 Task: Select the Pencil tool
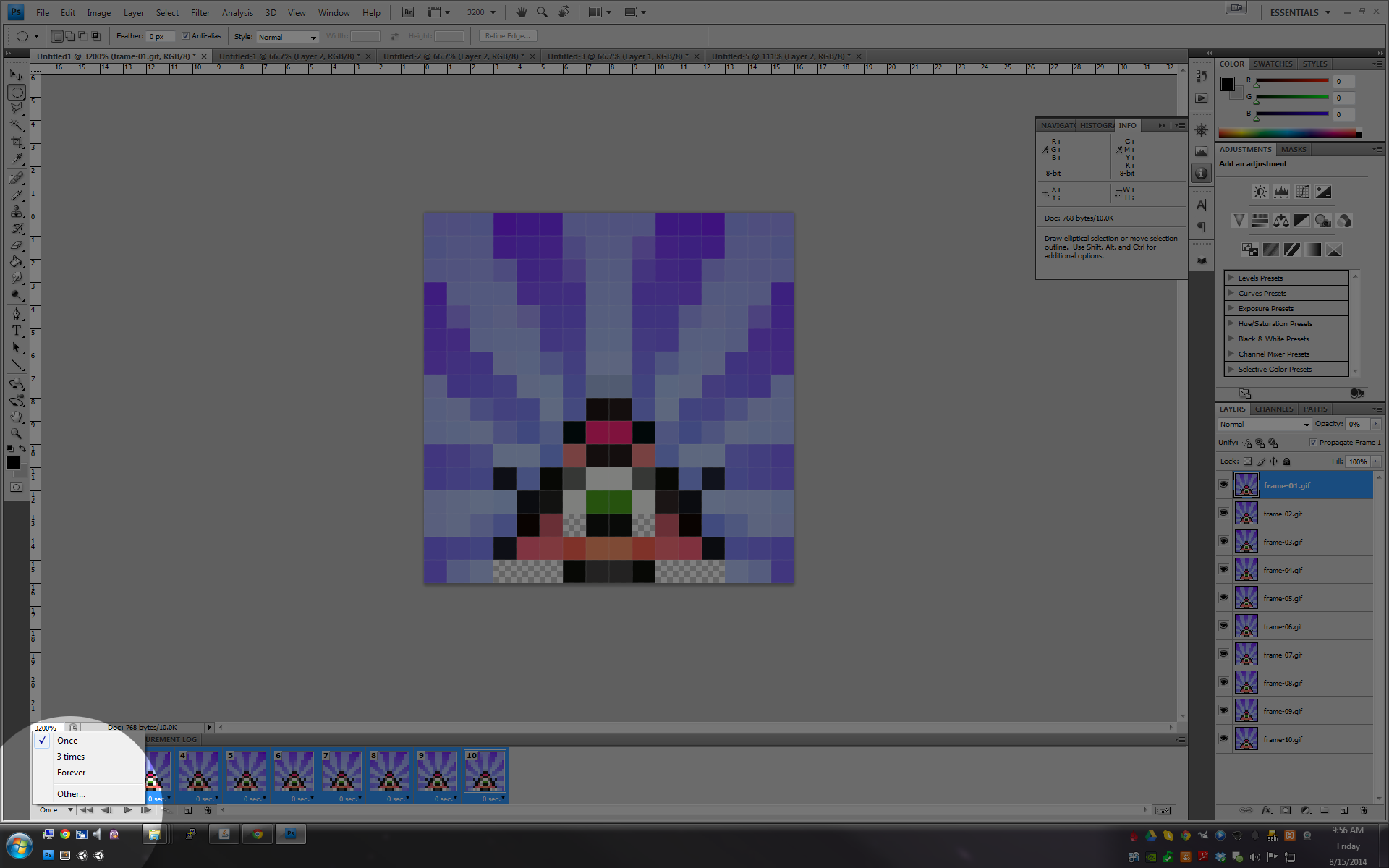point(17,195)
